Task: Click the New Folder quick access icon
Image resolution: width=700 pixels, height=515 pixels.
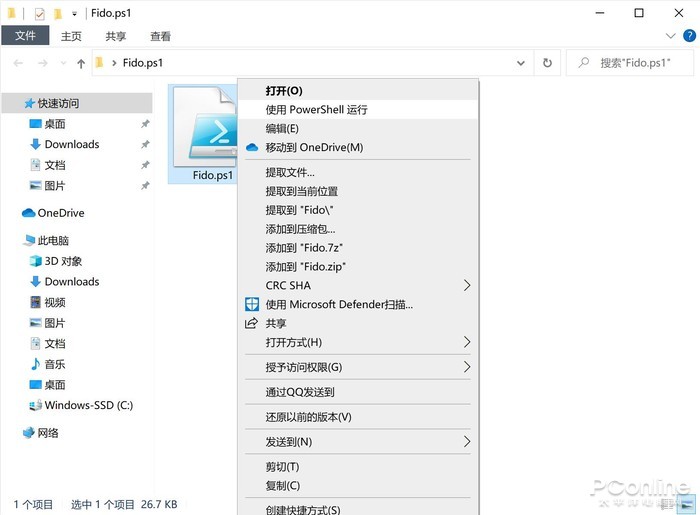Action: pyautogui.click(x=58, y=14)
